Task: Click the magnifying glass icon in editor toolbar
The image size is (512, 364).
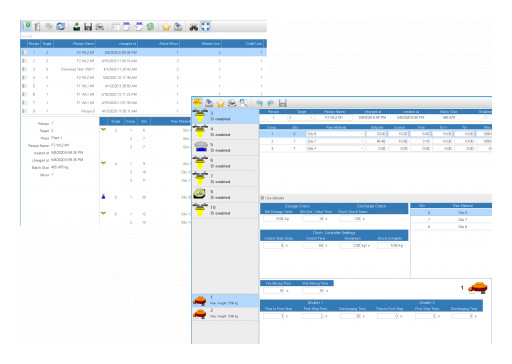Action: (243, 103)
